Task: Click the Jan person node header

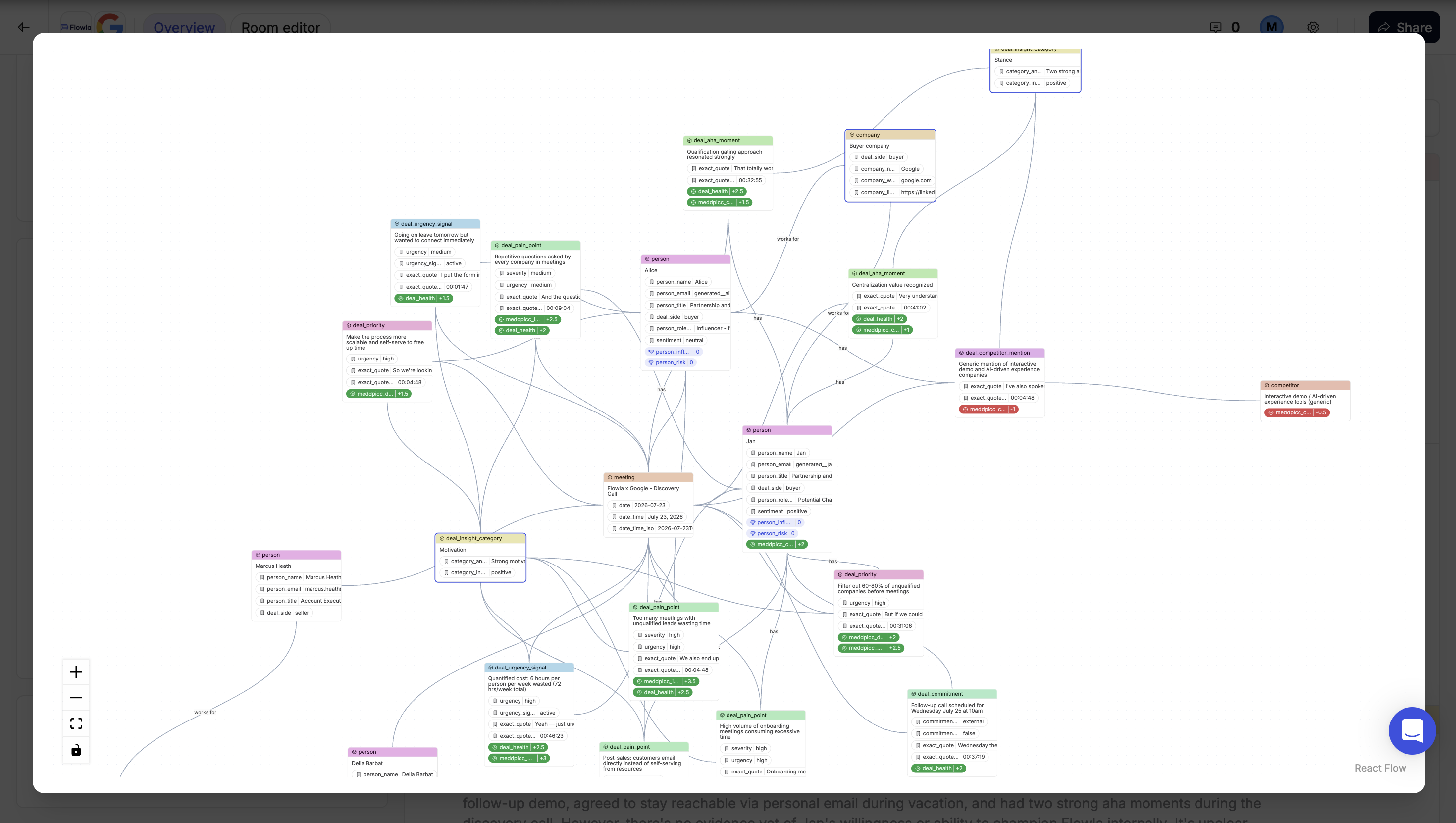Action: pyautogui.click(x=787, y=430)
